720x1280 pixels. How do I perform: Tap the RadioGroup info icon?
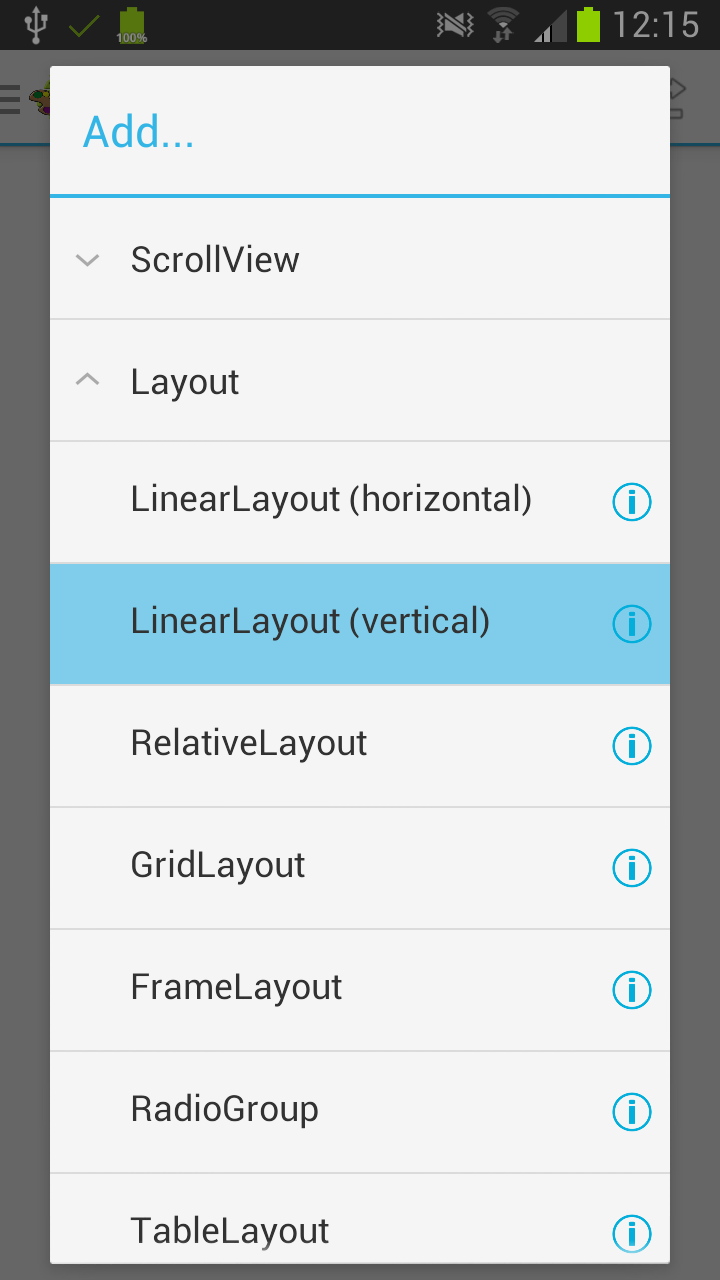(631, 1112)
